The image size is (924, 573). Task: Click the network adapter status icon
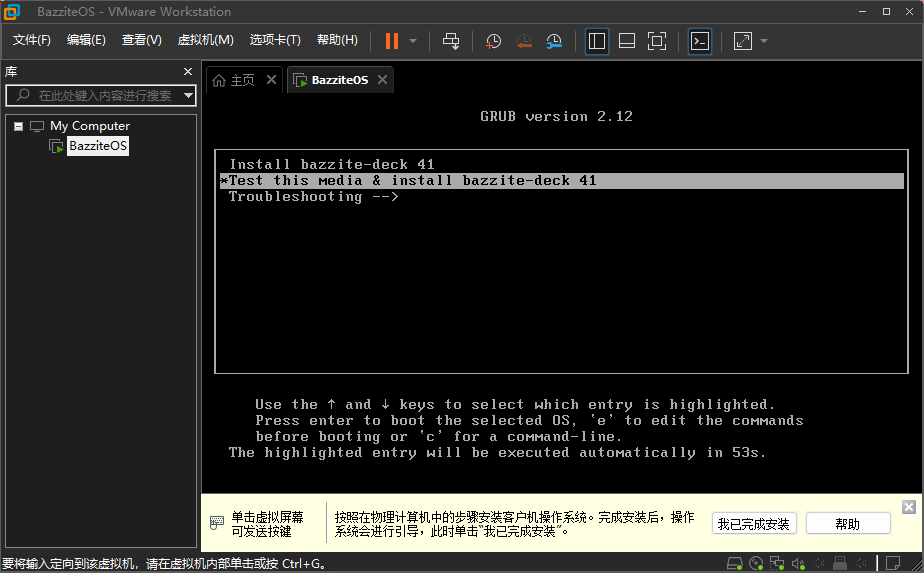[777, 564]
